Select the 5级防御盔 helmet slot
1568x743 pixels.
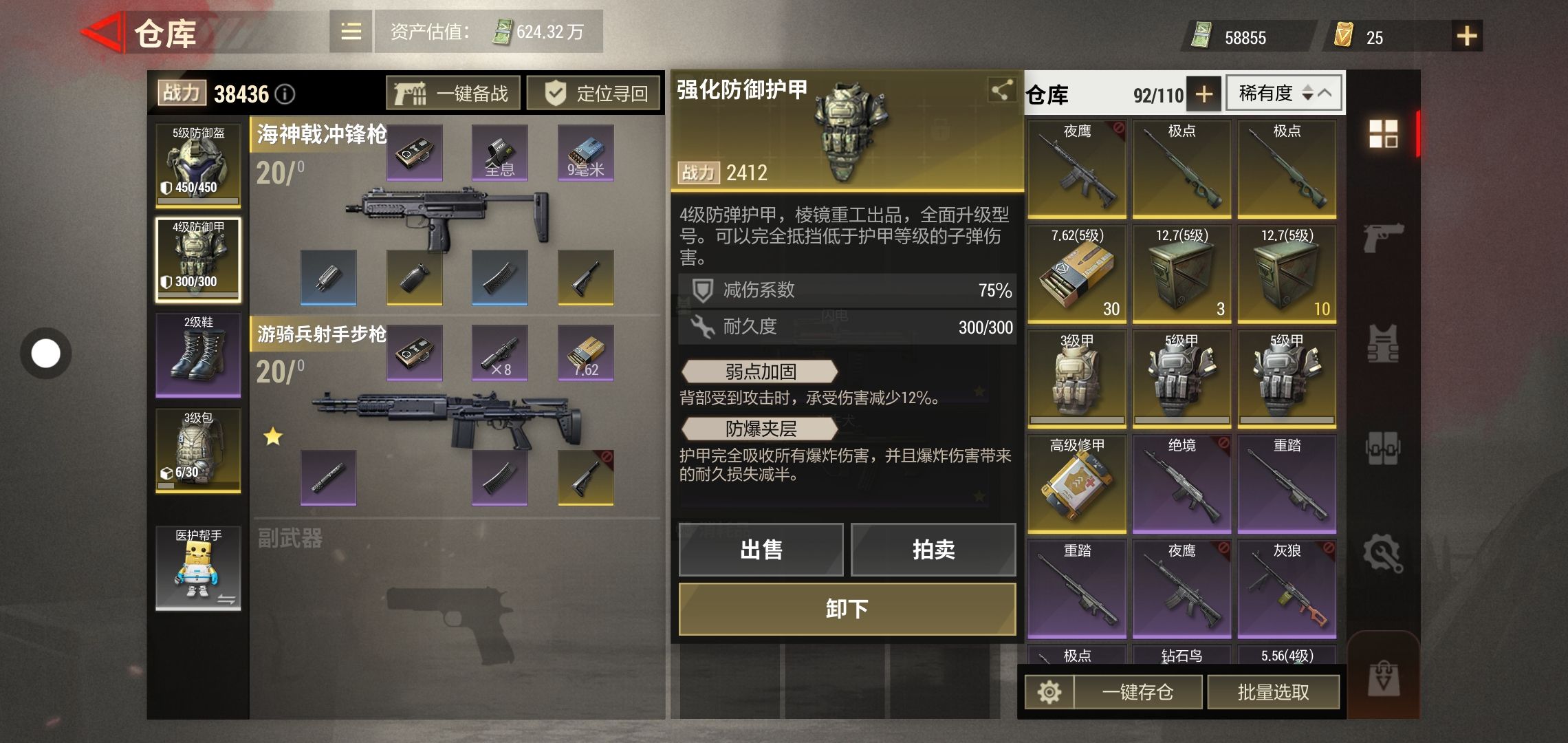point(198,165)
